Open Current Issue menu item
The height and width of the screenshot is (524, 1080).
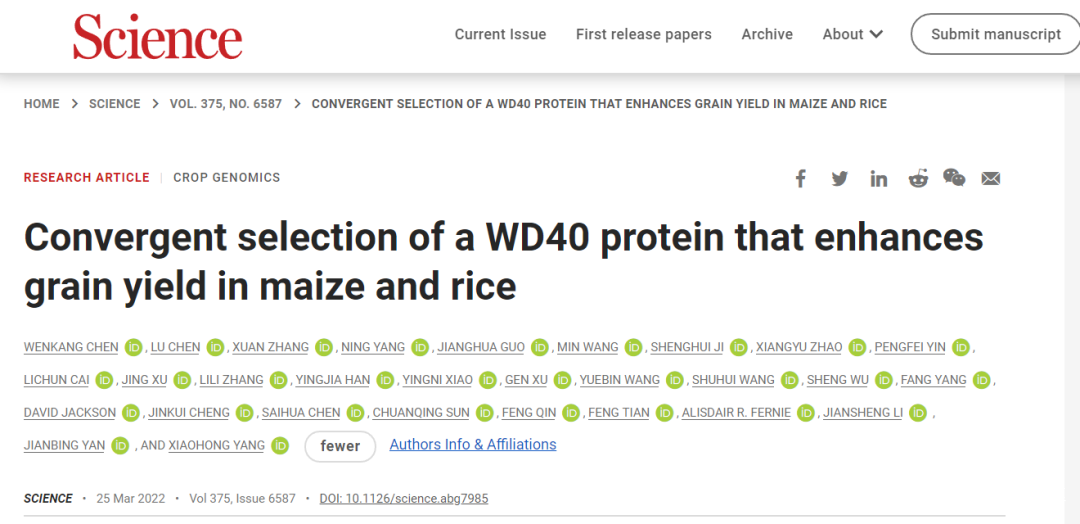click(x=500, y=34)
